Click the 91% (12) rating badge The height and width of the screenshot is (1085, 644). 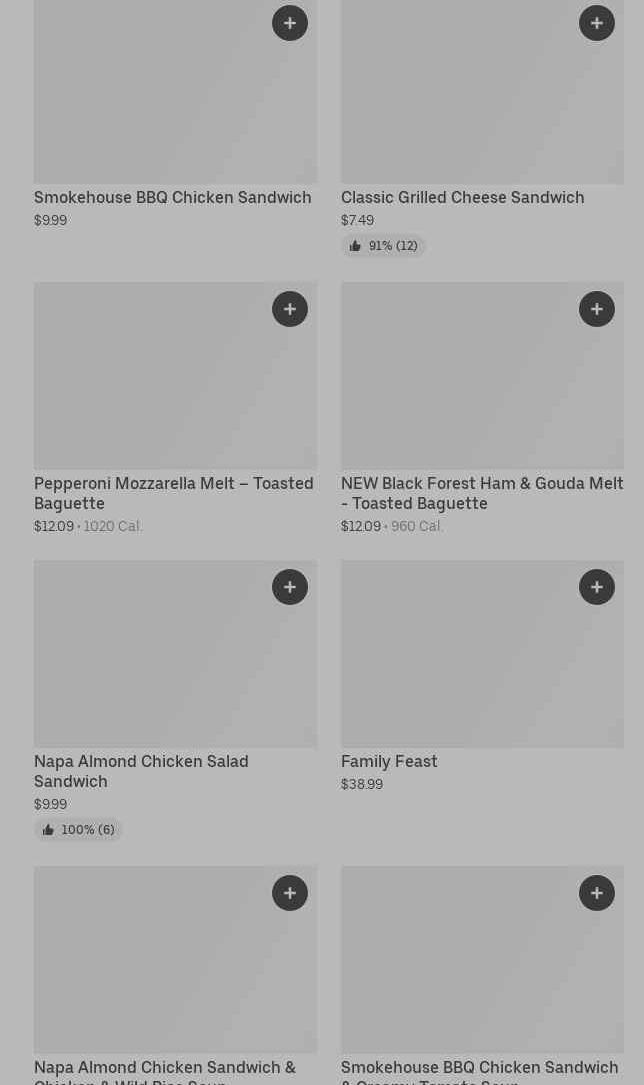point(383,246)
